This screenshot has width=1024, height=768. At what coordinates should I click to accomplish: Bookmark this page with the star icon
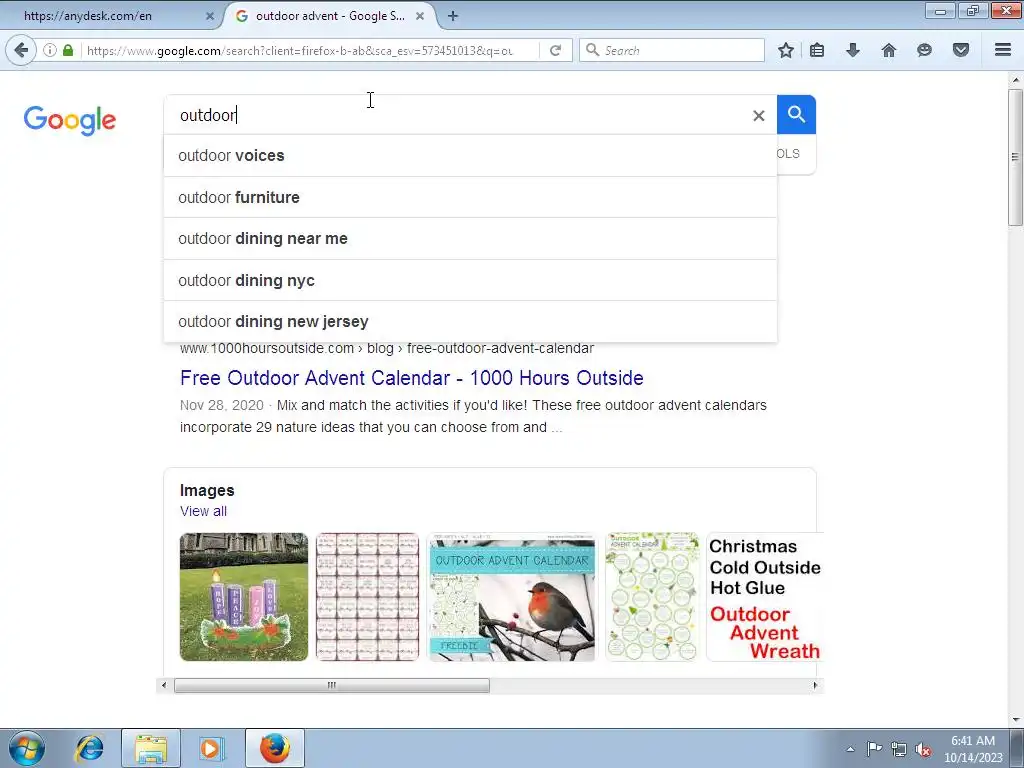click(786, 50)
